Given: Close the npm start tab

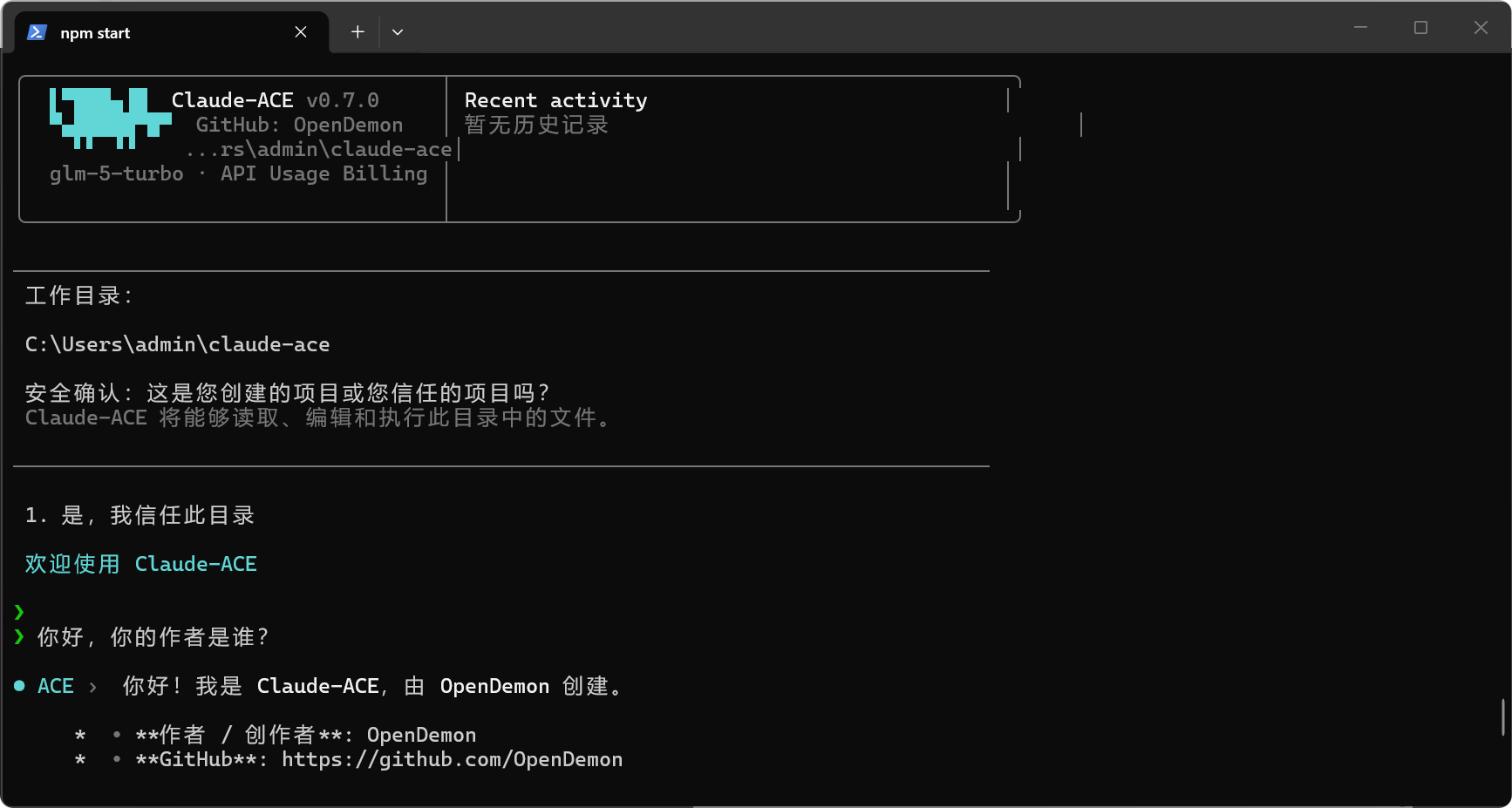Looking at the screenshot, I should 301,32.
